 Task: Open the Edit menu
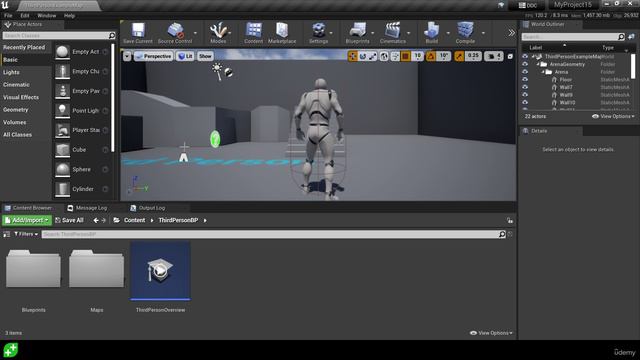tap(25, 16)
